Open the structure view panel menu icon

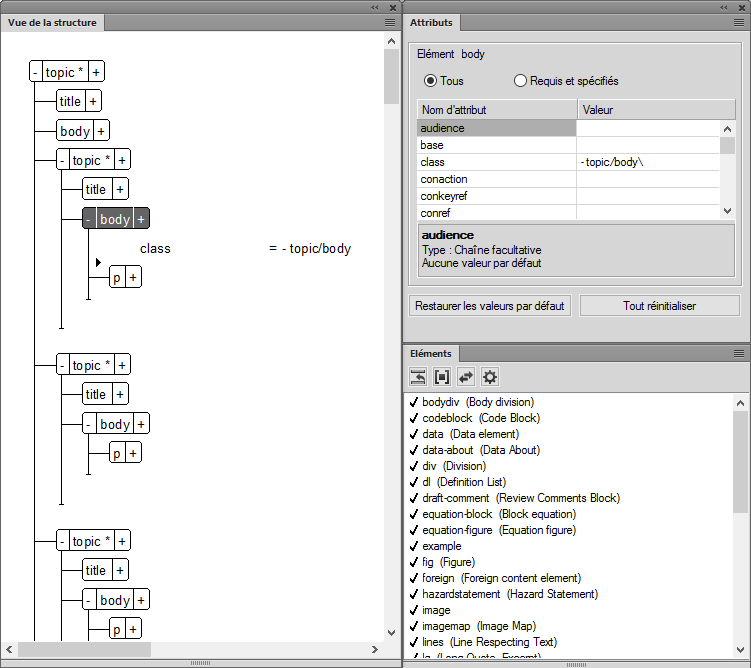point(390,22)
